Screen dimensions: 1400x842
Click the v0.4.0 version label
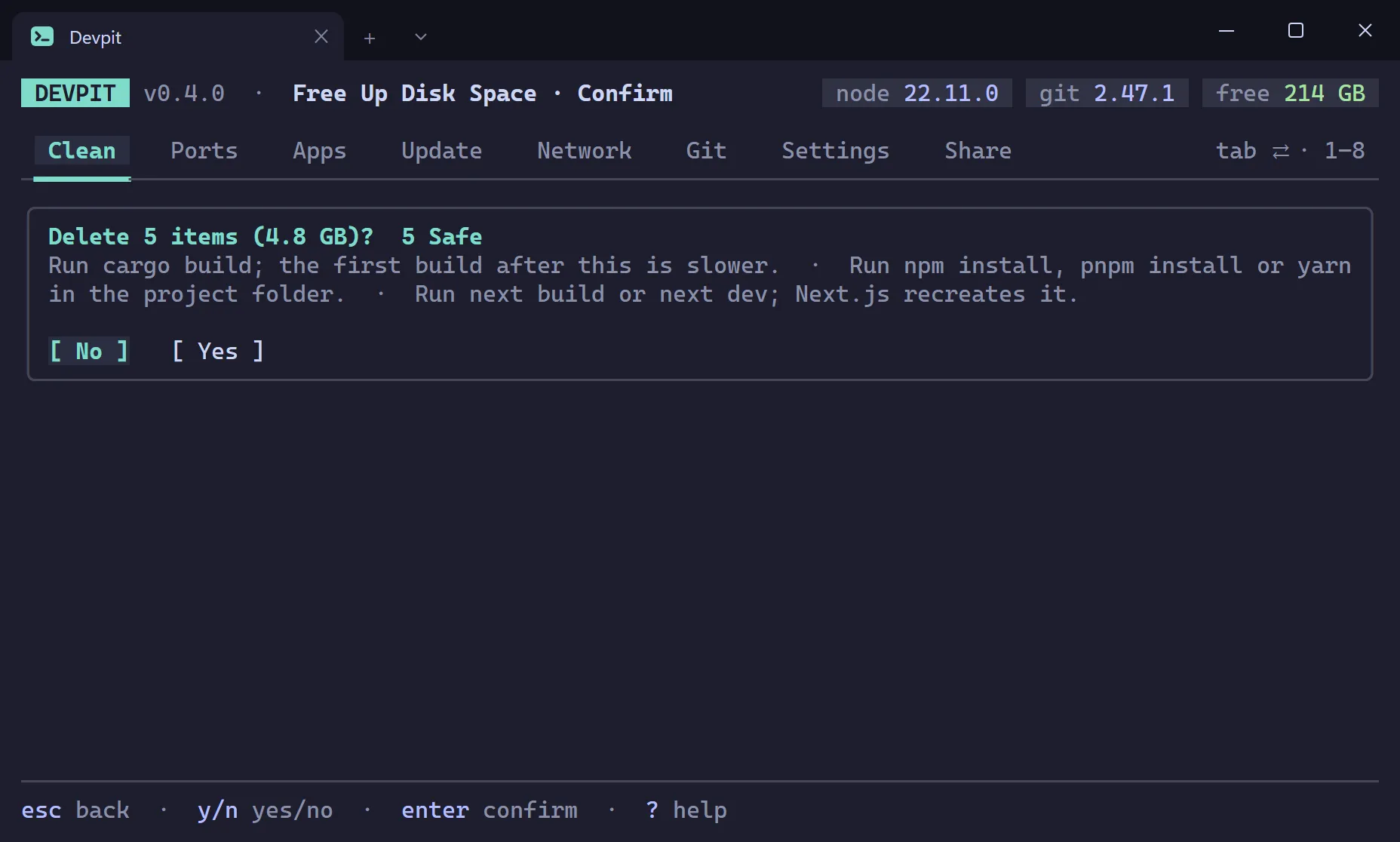184,93
